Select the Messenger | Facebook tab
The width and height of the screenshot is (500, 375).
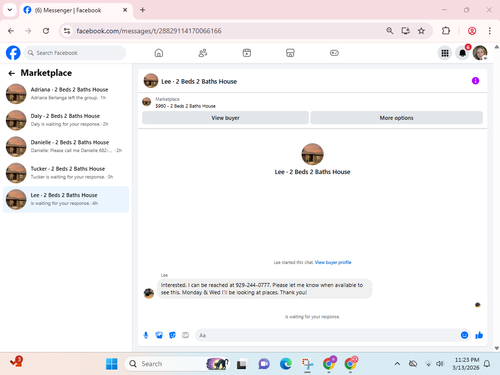tap(76, 10)
